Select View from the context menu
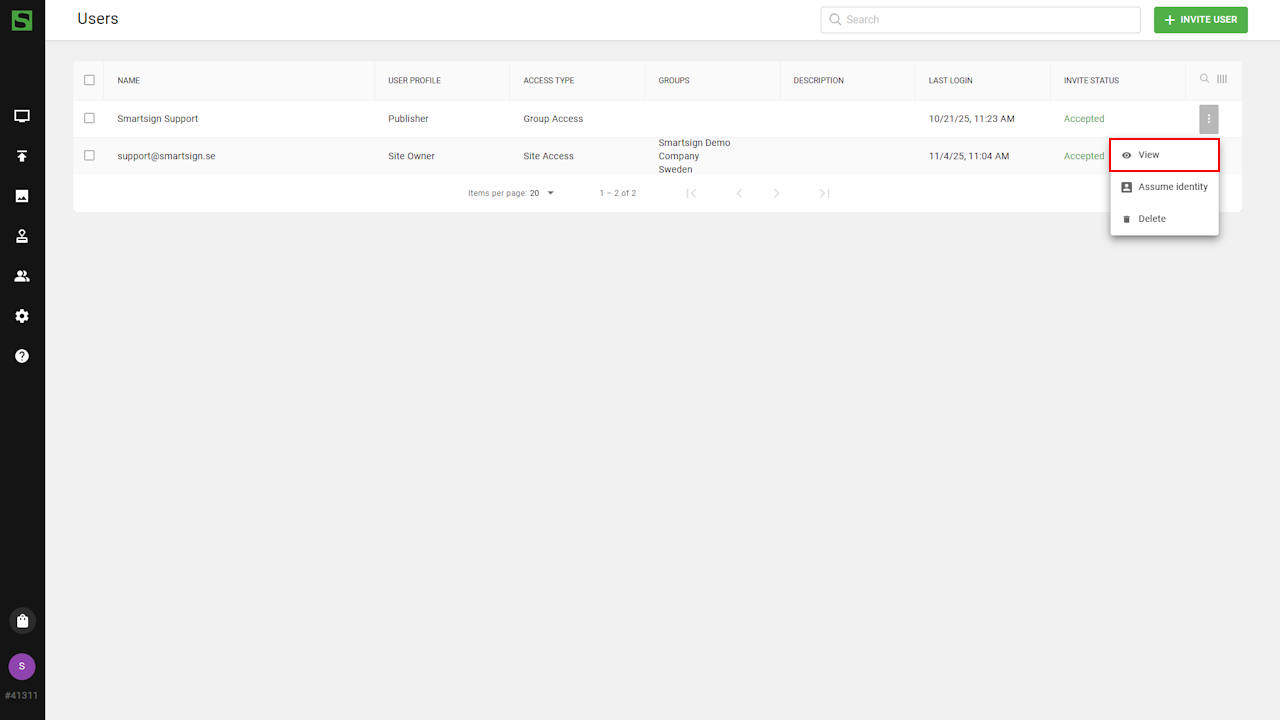 [1164, 155]
